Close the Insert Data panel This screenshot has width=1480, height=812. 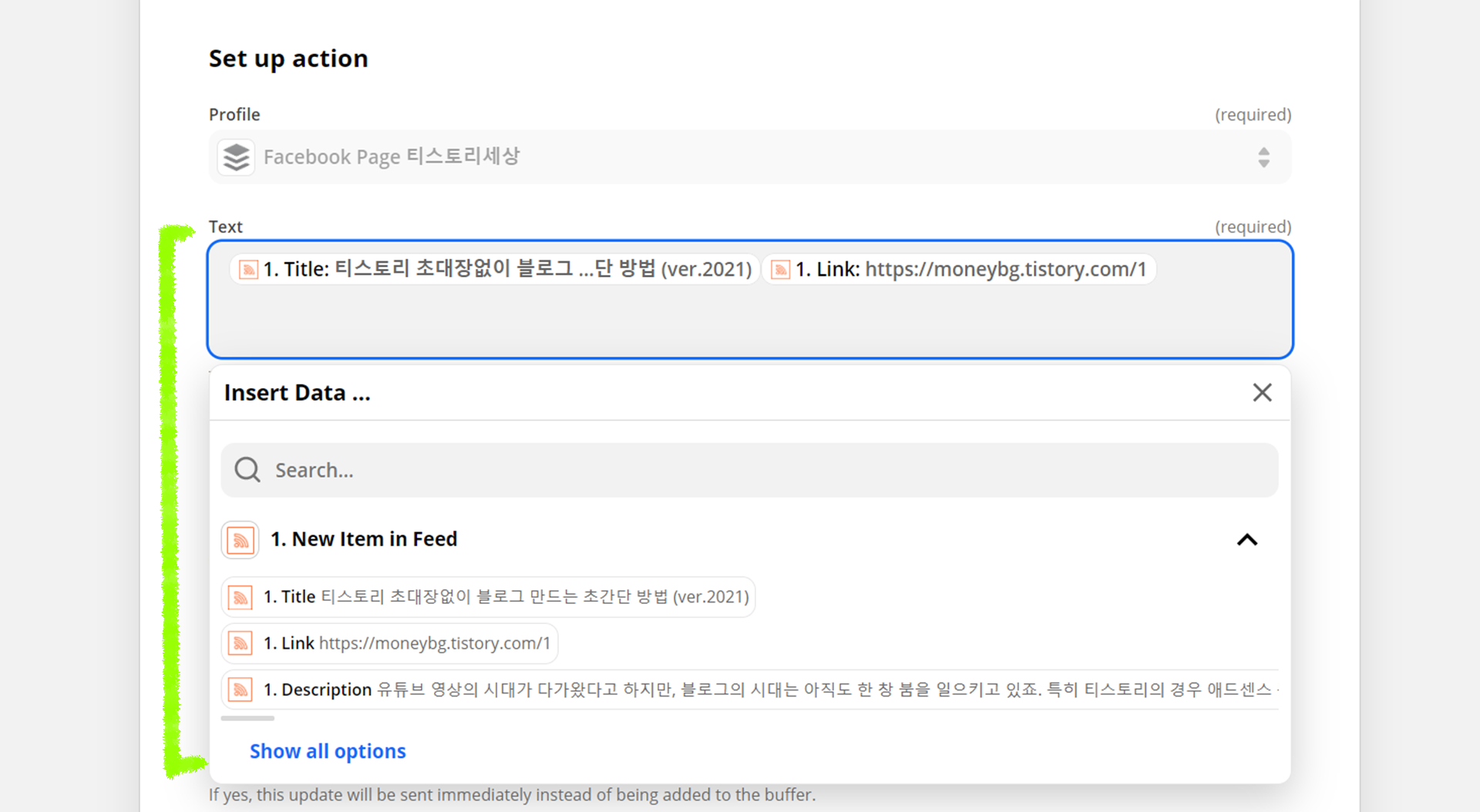pyautogui.click(x=1262, y=393)
